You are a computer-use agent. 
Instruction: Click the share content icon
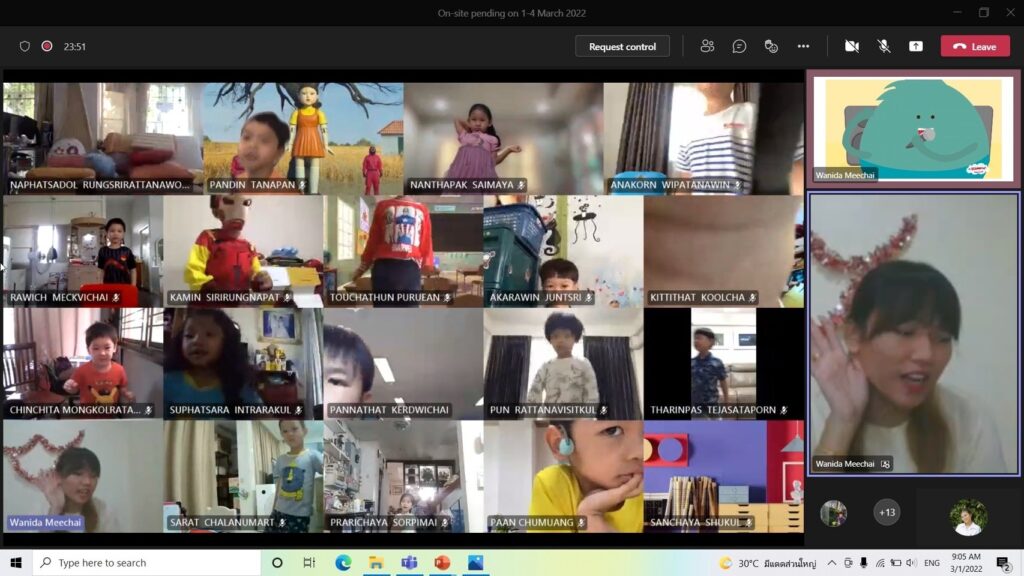tap(915, 46)
